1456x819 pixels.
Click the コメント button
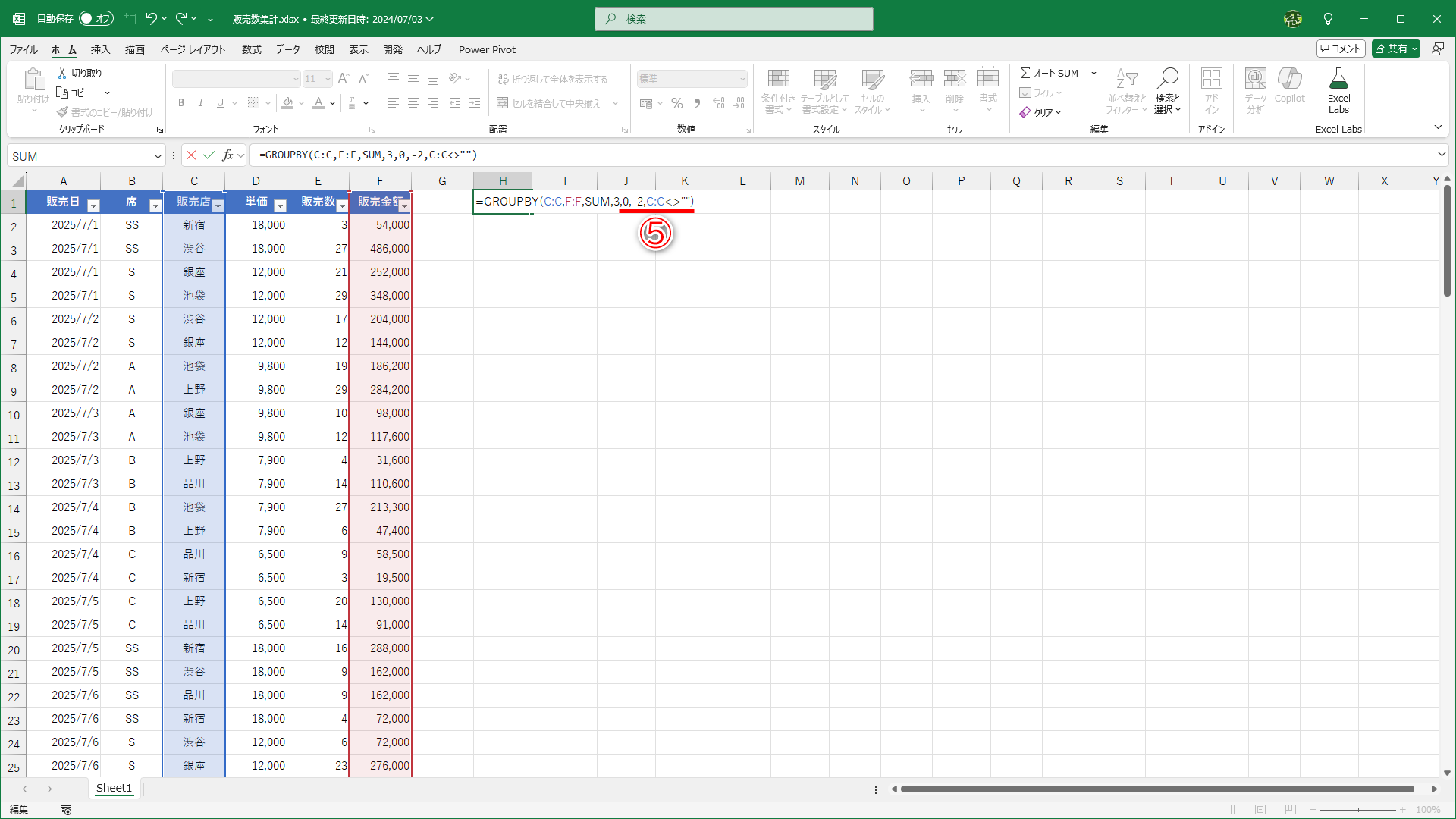coord(1341,49)
